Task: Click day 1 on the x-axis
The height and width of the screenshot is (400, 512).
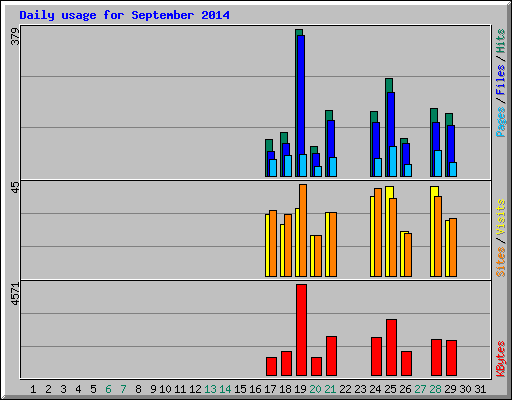Action: [33, 389]
